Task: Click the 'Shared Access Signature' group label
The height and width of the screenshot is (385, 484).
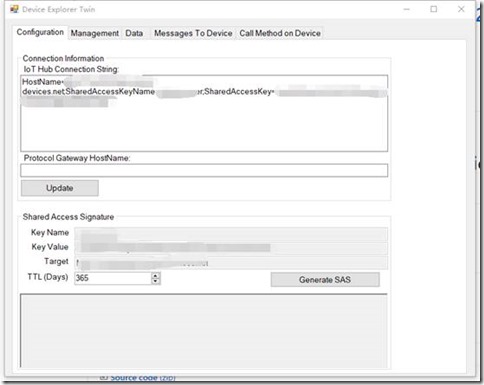Action: [68, 217]
